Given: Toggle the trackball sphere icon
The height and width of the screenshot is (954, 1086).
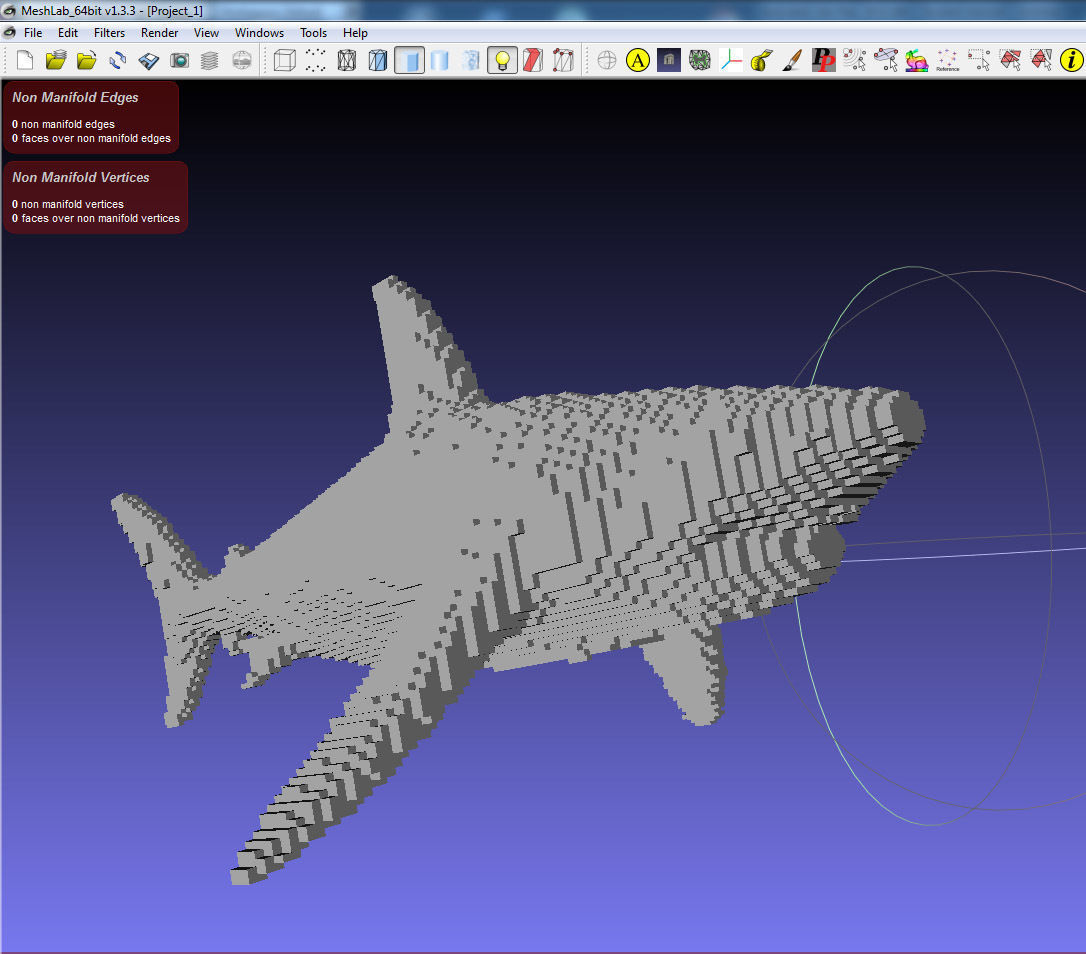Looking at the screenshot, I should click(607, 60).
